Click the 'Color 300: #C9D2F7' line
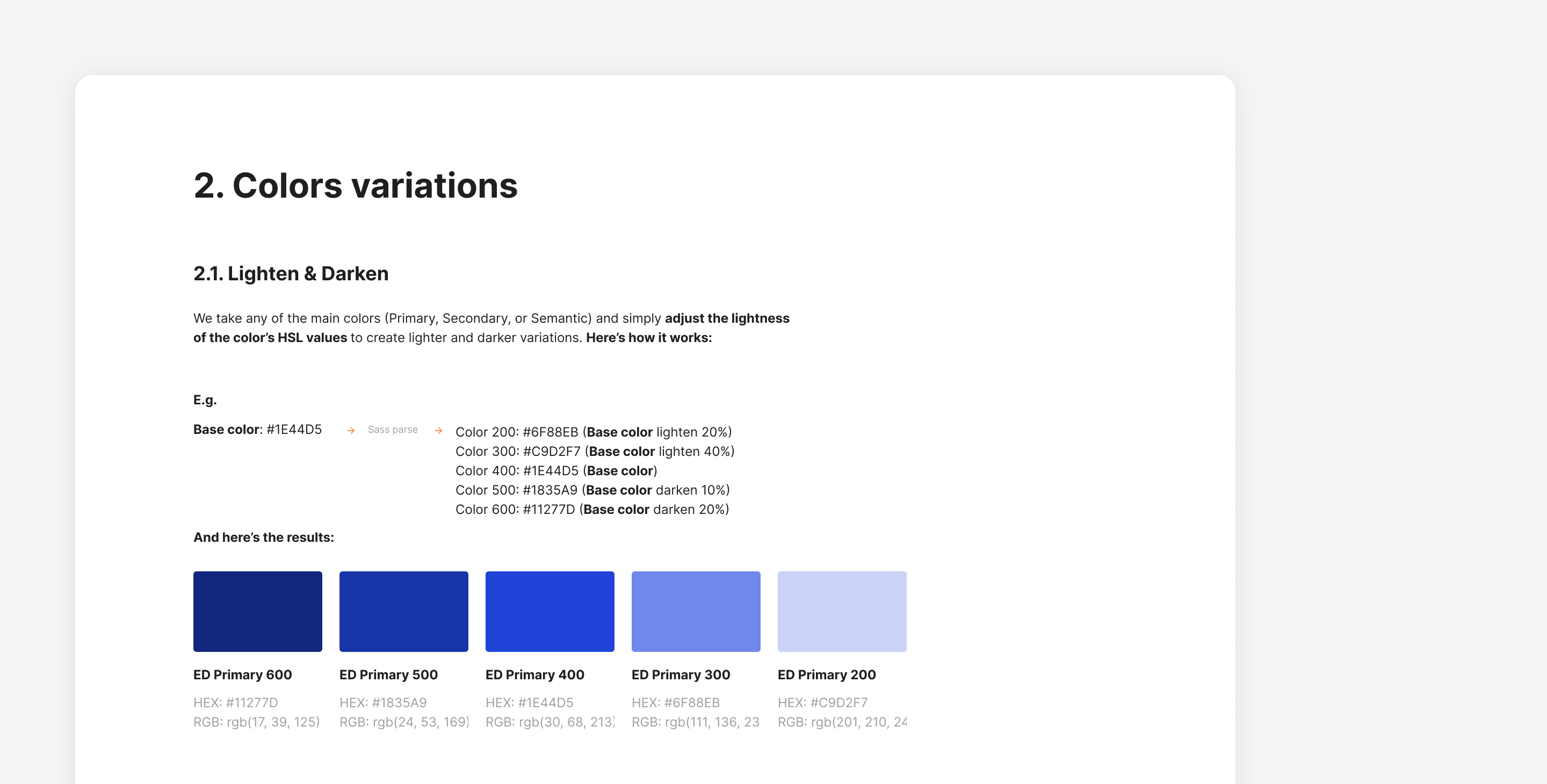This screenshot has height=784, width=1547. pos(595,452)
